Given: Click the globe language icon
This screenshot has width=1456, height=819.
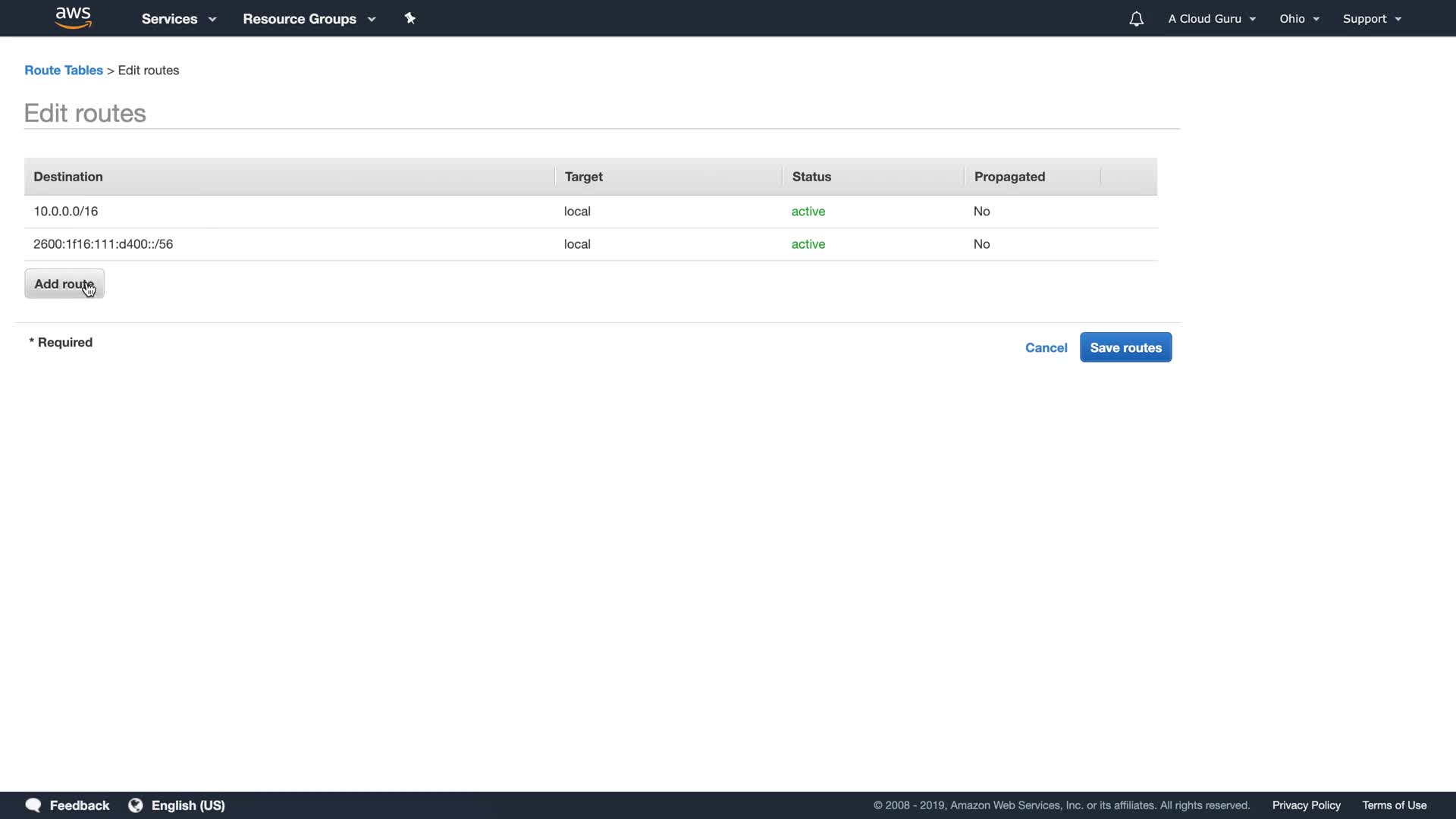Looking at the screenshot, I should (136, 805).
